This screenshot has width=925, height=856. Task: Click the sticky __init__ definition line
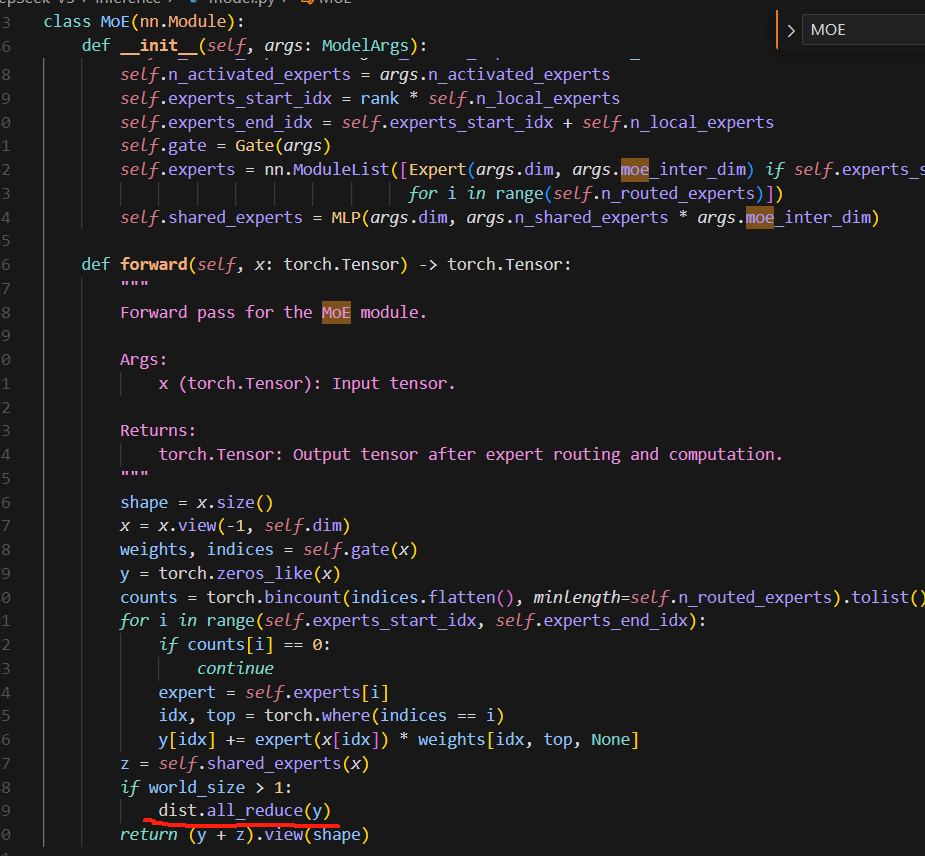[x=254, y=46]
